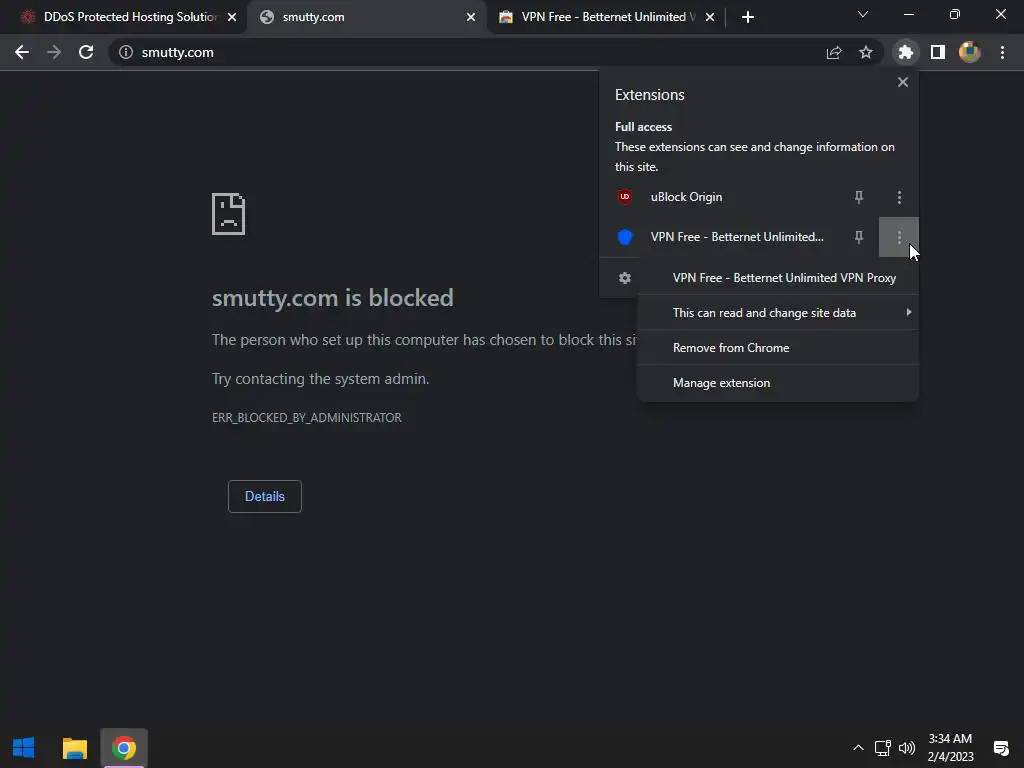Open the Chrome profile avatar
Viewport: 1024px width, 768px height.
[x=970, y=52]
